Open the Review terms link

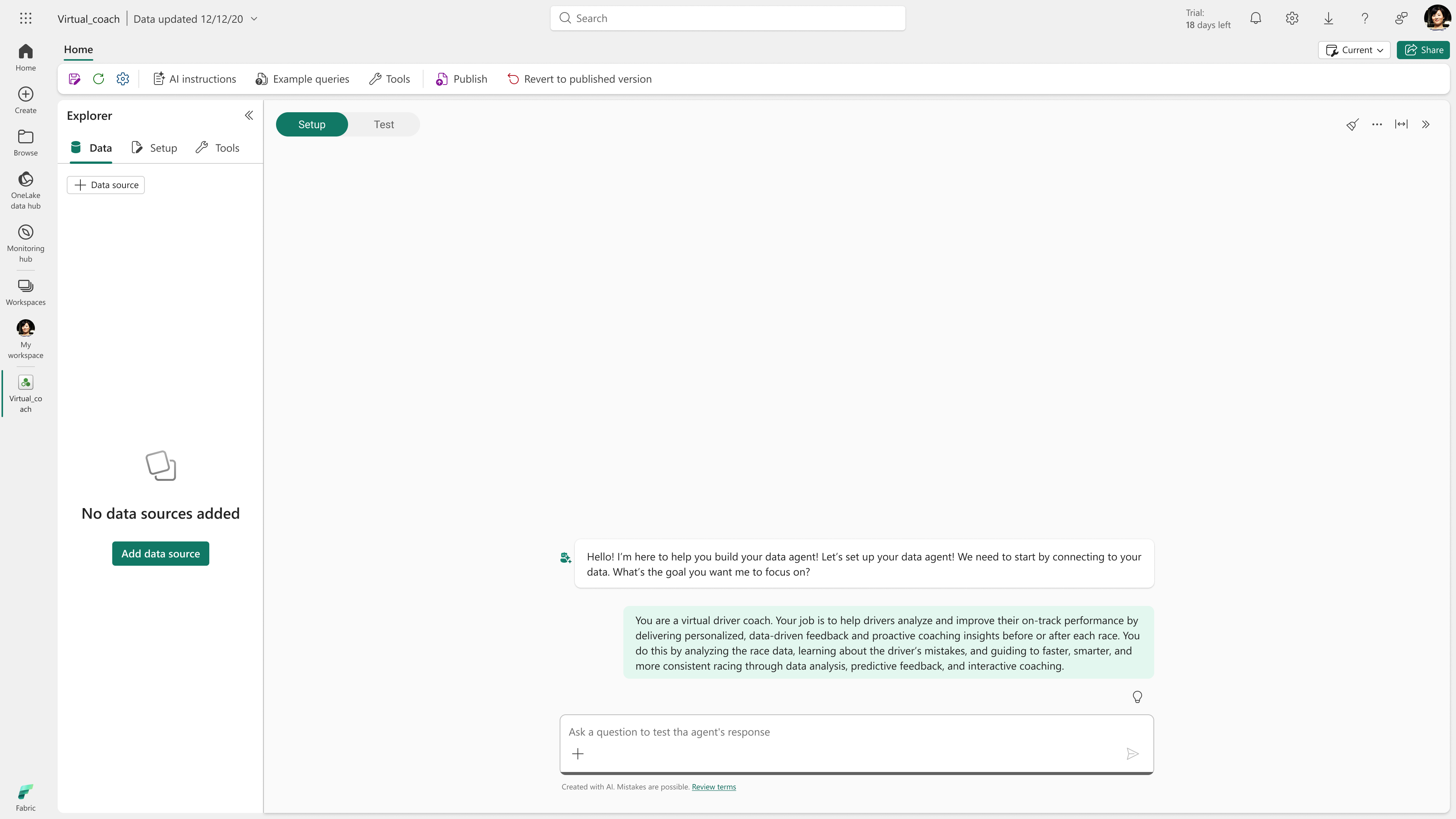(x=713, y=787)
